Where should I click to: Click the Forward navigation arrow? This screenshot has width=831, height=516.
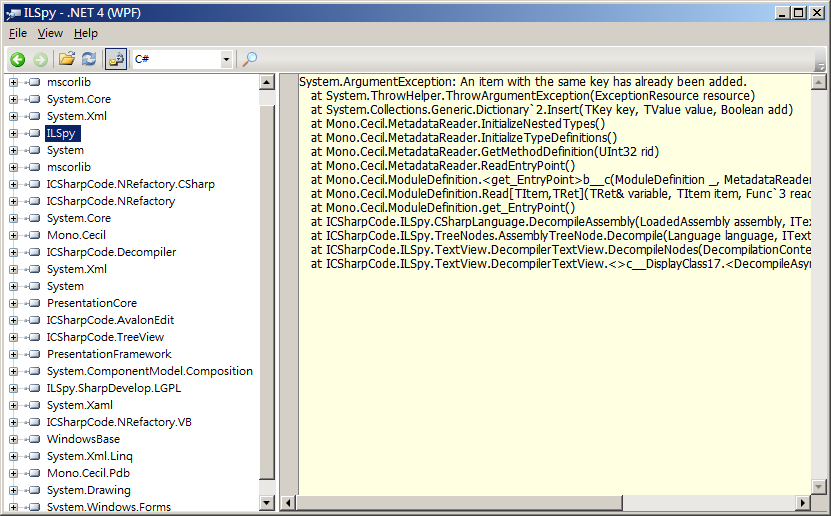click(x=39, y=60)
